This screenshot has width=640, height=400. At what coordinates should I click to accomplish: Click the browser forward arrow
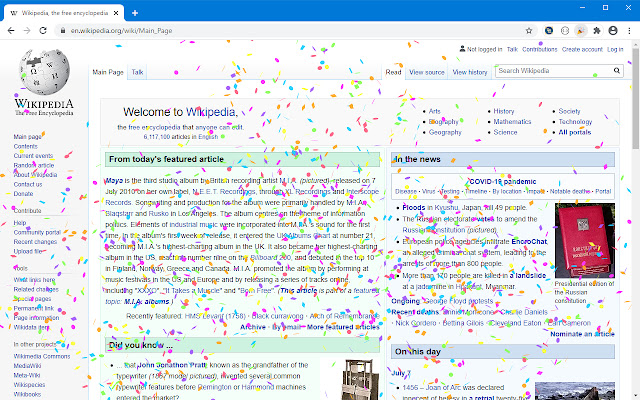point(27,31)
